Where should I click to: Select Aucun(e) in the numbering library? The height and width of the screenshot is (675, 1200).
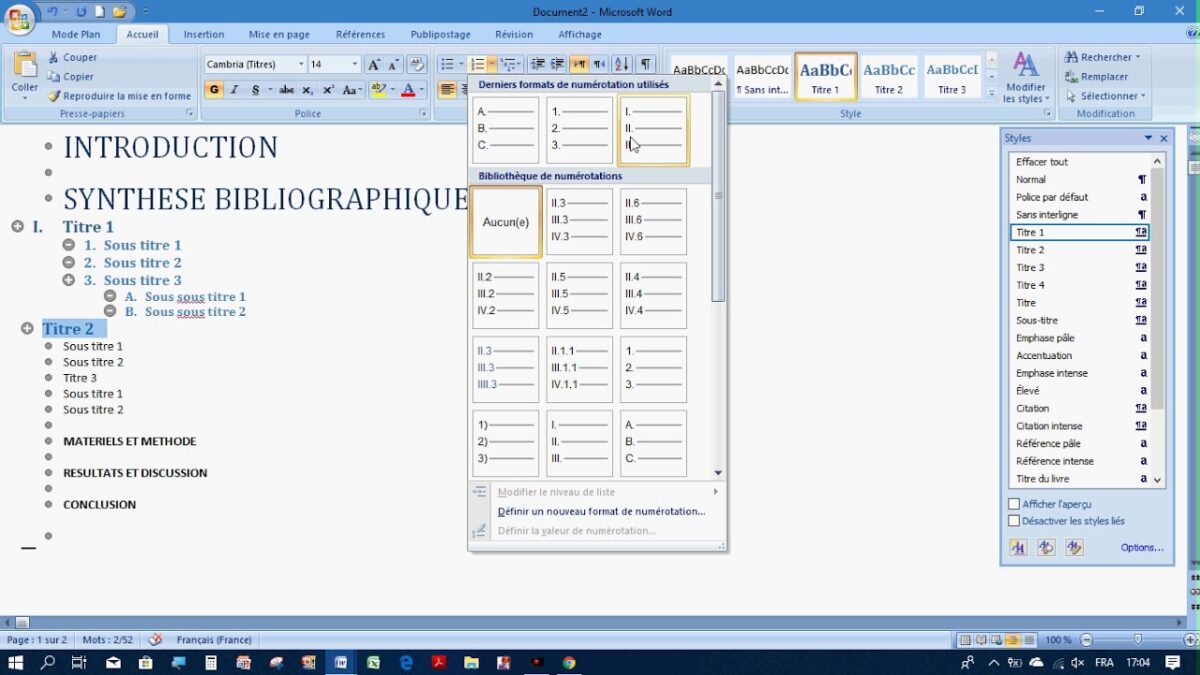506,222
